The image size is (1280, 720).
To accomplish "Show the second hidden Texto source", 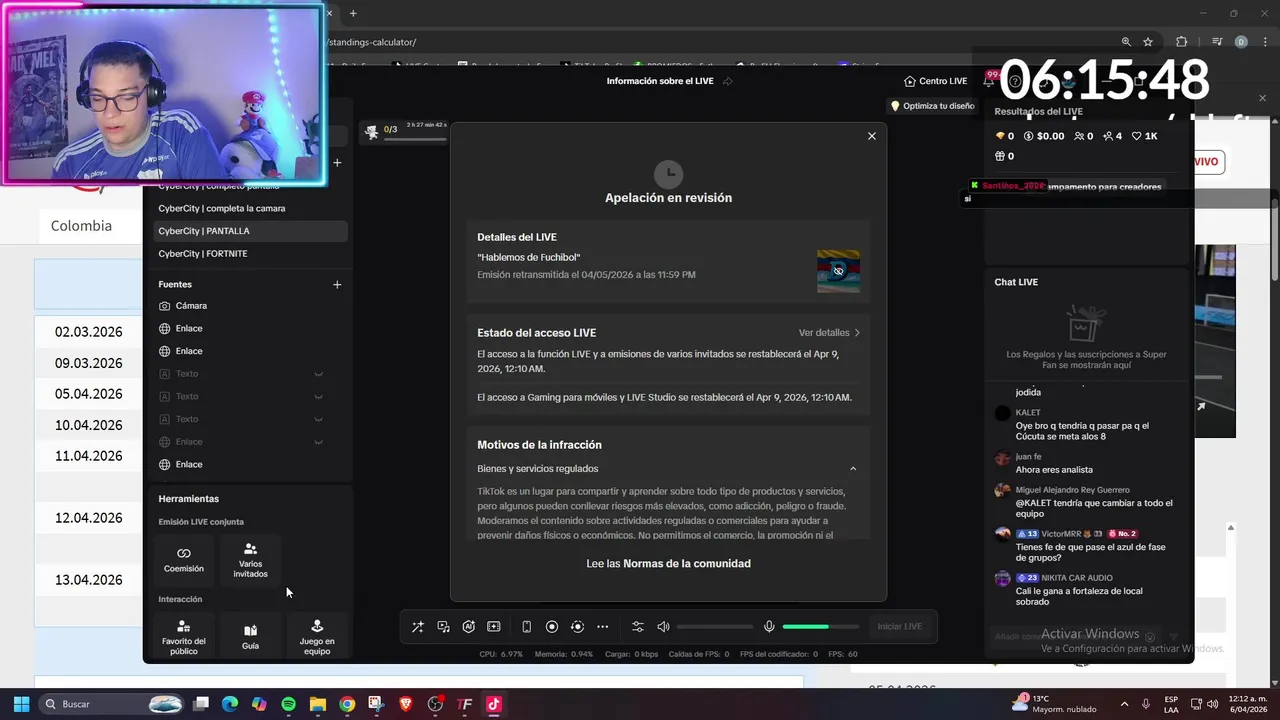I will coord(319,397).
